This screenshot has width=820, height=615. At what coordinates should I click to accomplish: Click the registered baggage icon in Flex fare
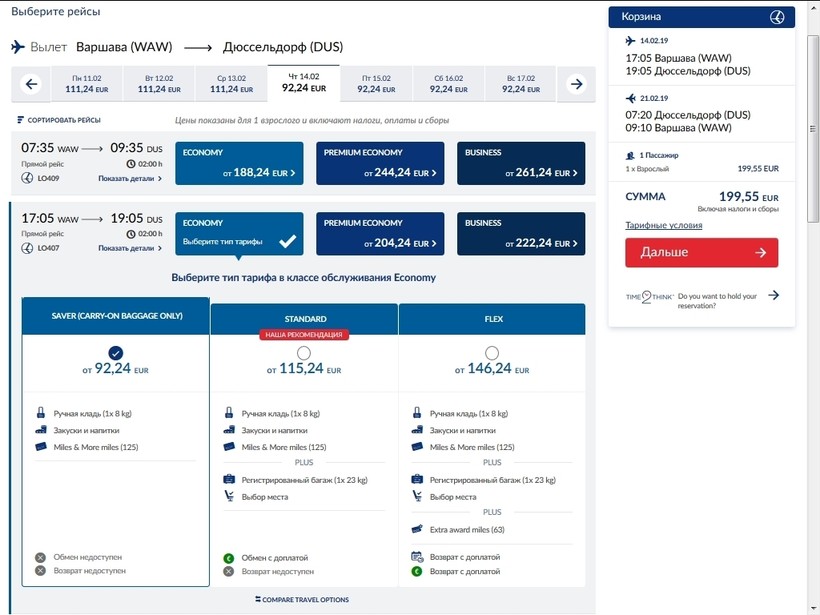coord(417,480)
